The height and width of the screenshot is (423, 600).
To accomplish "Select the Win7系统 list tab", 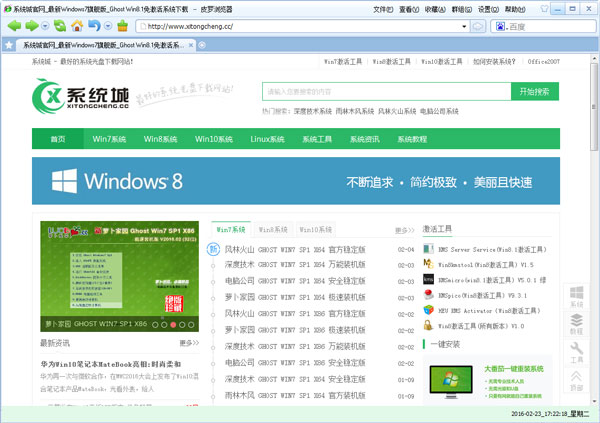I will [231, 229].
